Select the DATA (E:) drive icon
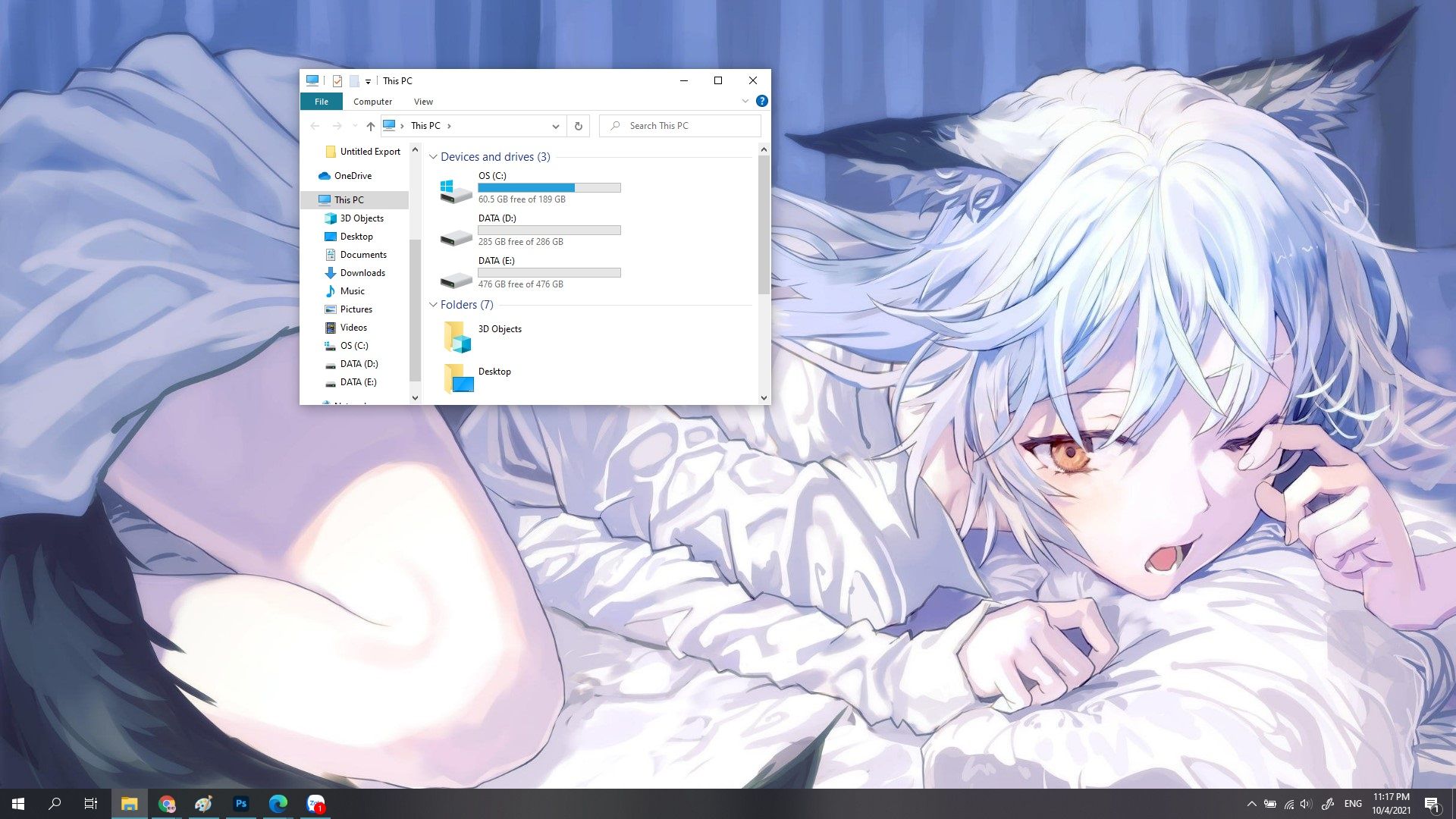This screenshot has width=1456, height=819. 456,280
